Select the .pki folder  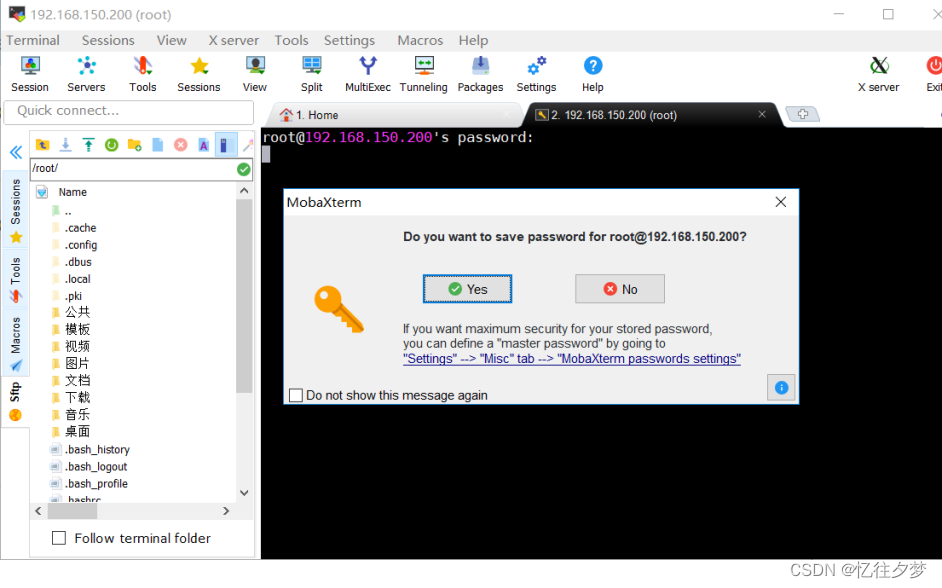click(73, 296)
